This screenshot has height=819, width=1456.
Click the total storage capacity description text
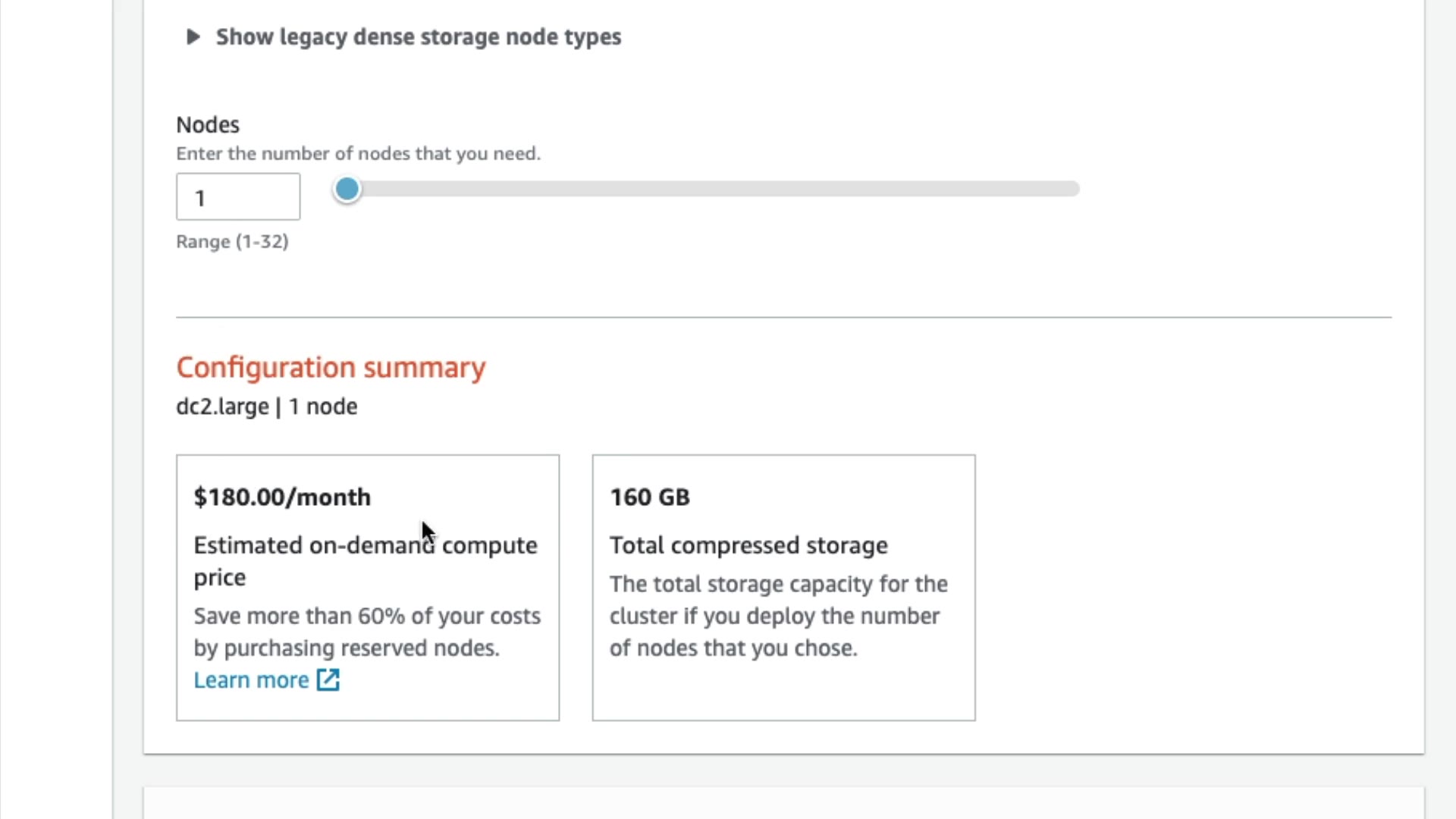pos(778,616)
